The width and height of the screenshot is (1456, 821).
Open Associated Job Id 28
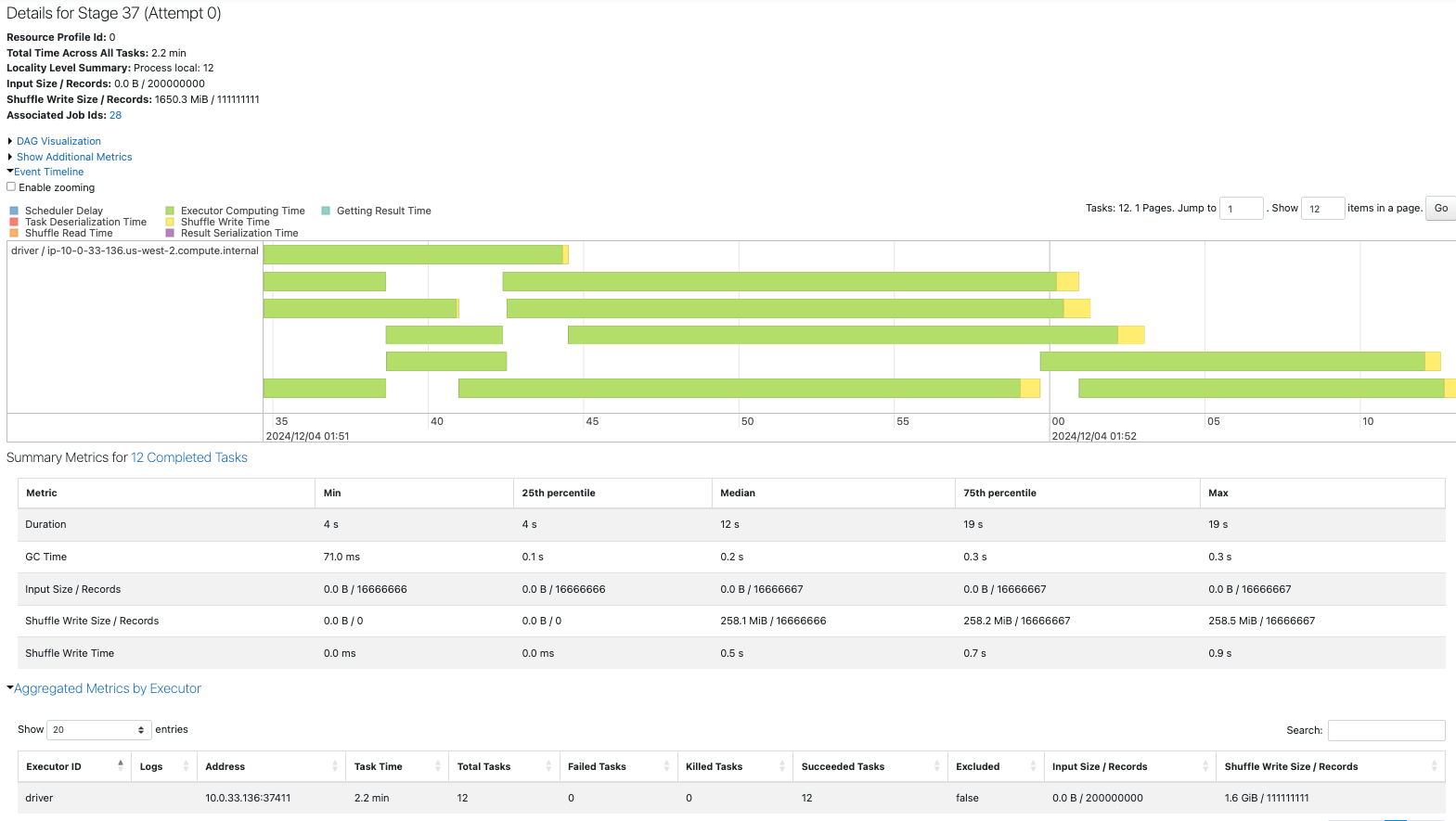tap(115, 115)
